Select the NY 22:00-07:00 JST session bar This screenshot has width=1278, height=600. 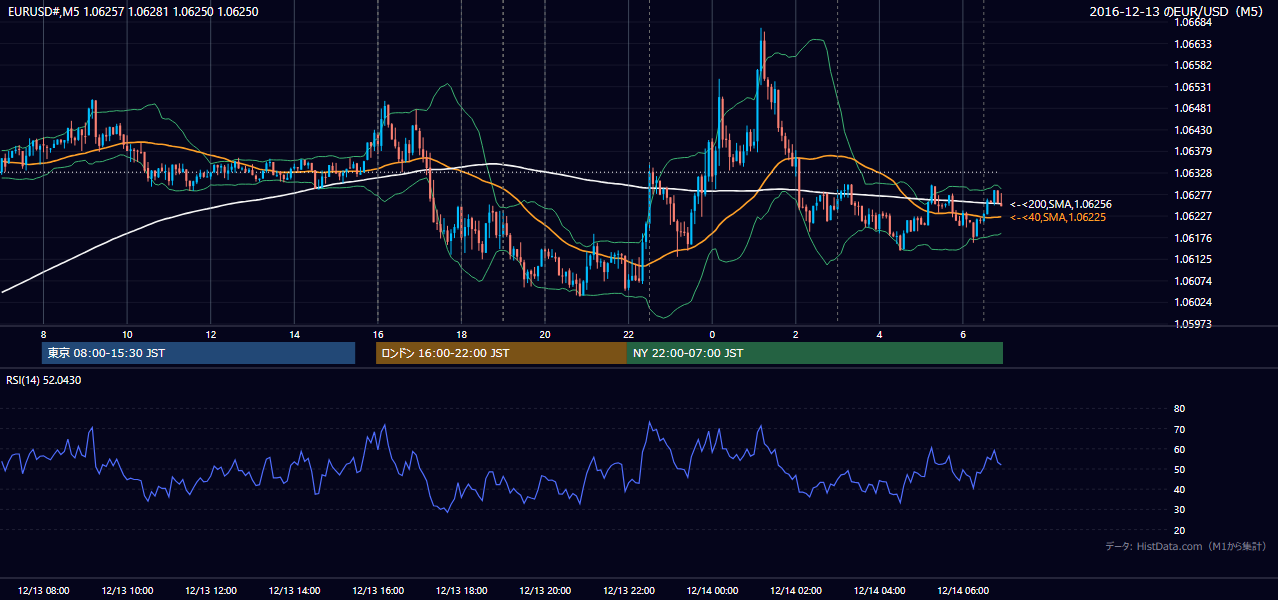point(815,353)
